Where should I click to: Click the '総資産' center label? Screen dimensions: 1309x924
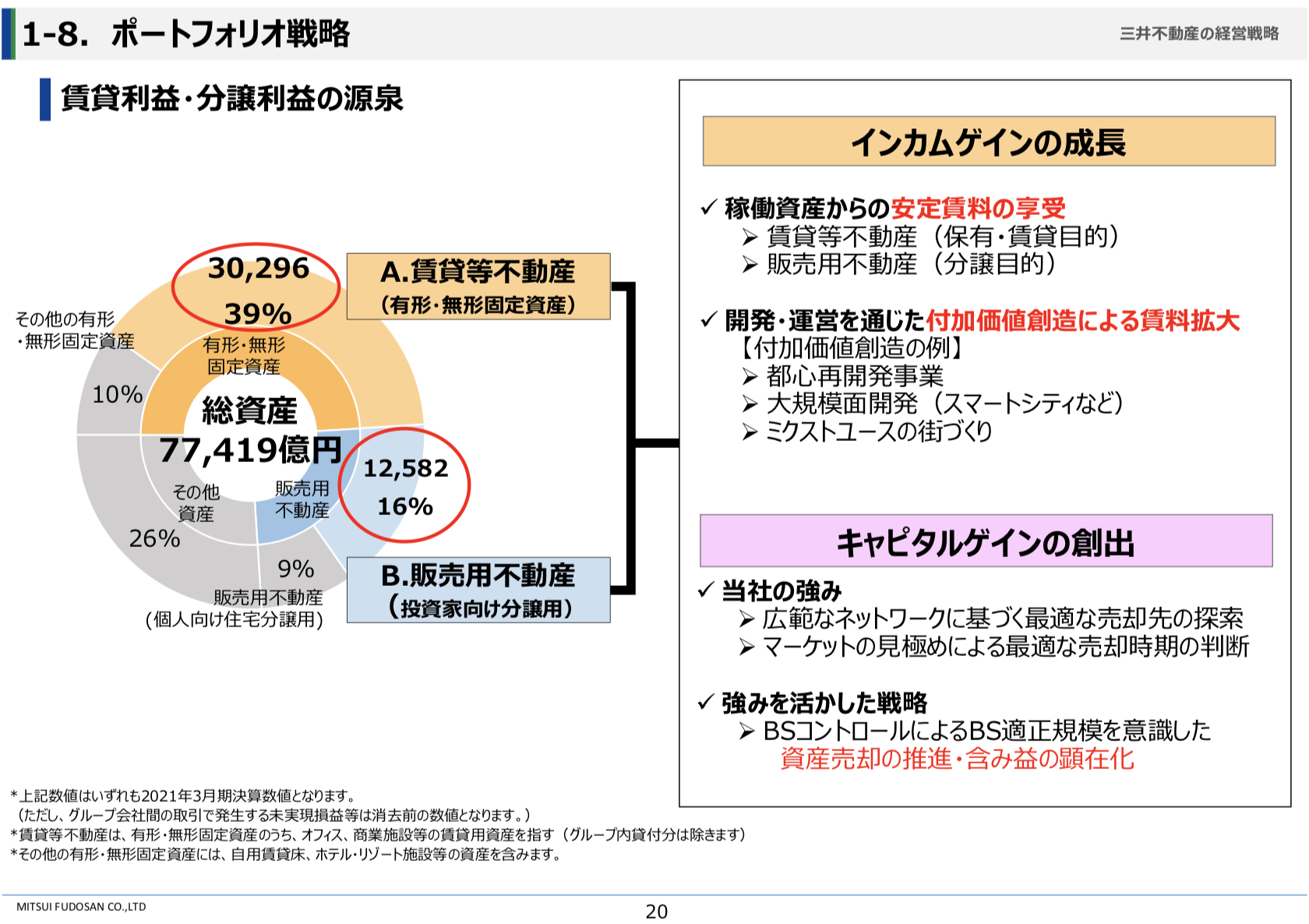point(249,411)
